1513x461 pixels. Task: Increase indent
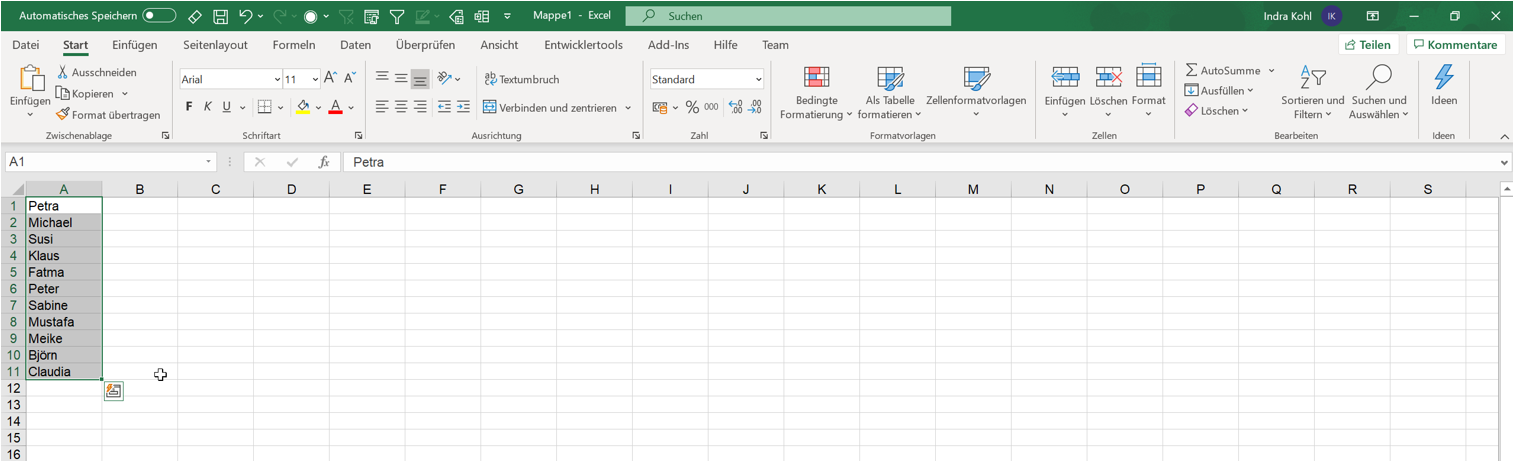click(465, 107)
